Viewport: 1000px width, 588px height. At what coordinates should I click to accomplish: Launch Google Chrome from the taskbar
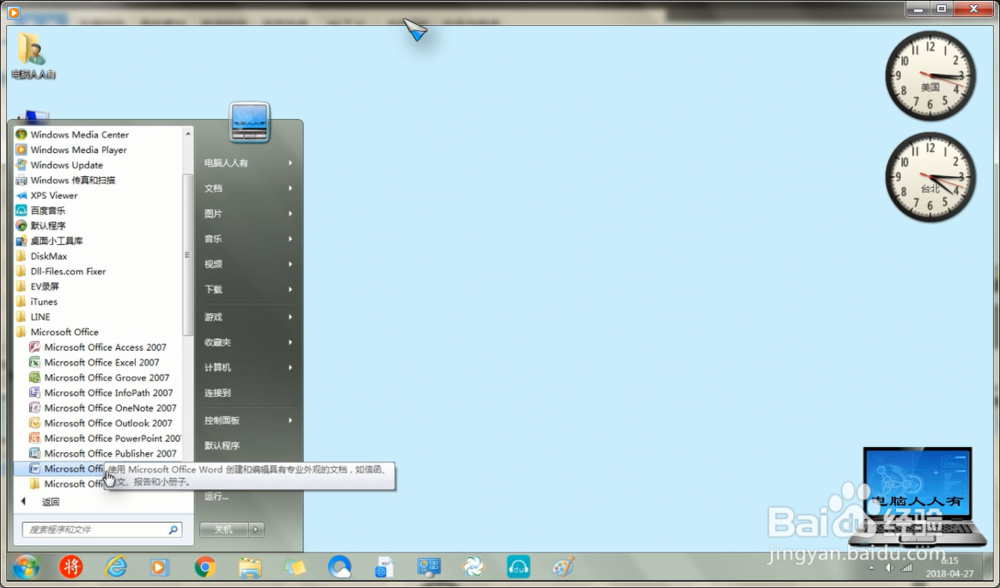coord(205,566)
